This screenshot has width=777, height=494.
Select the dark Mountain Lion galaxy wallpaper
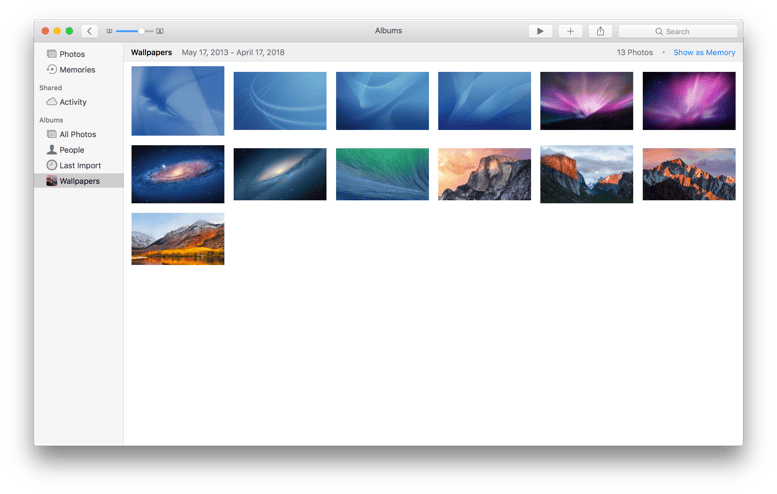pos(280,174)
